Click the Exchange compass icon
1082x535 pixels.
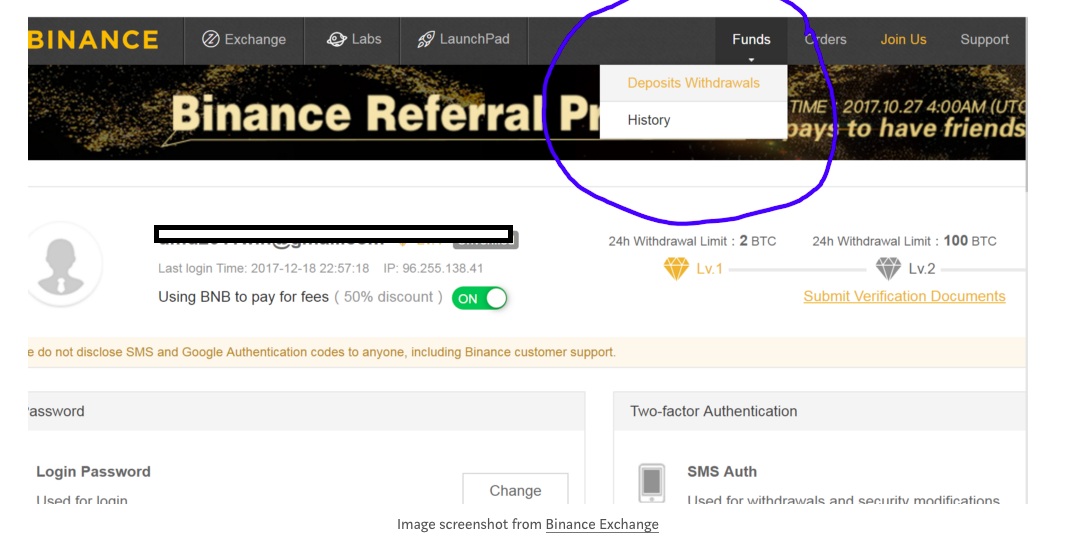pos(210,39)
